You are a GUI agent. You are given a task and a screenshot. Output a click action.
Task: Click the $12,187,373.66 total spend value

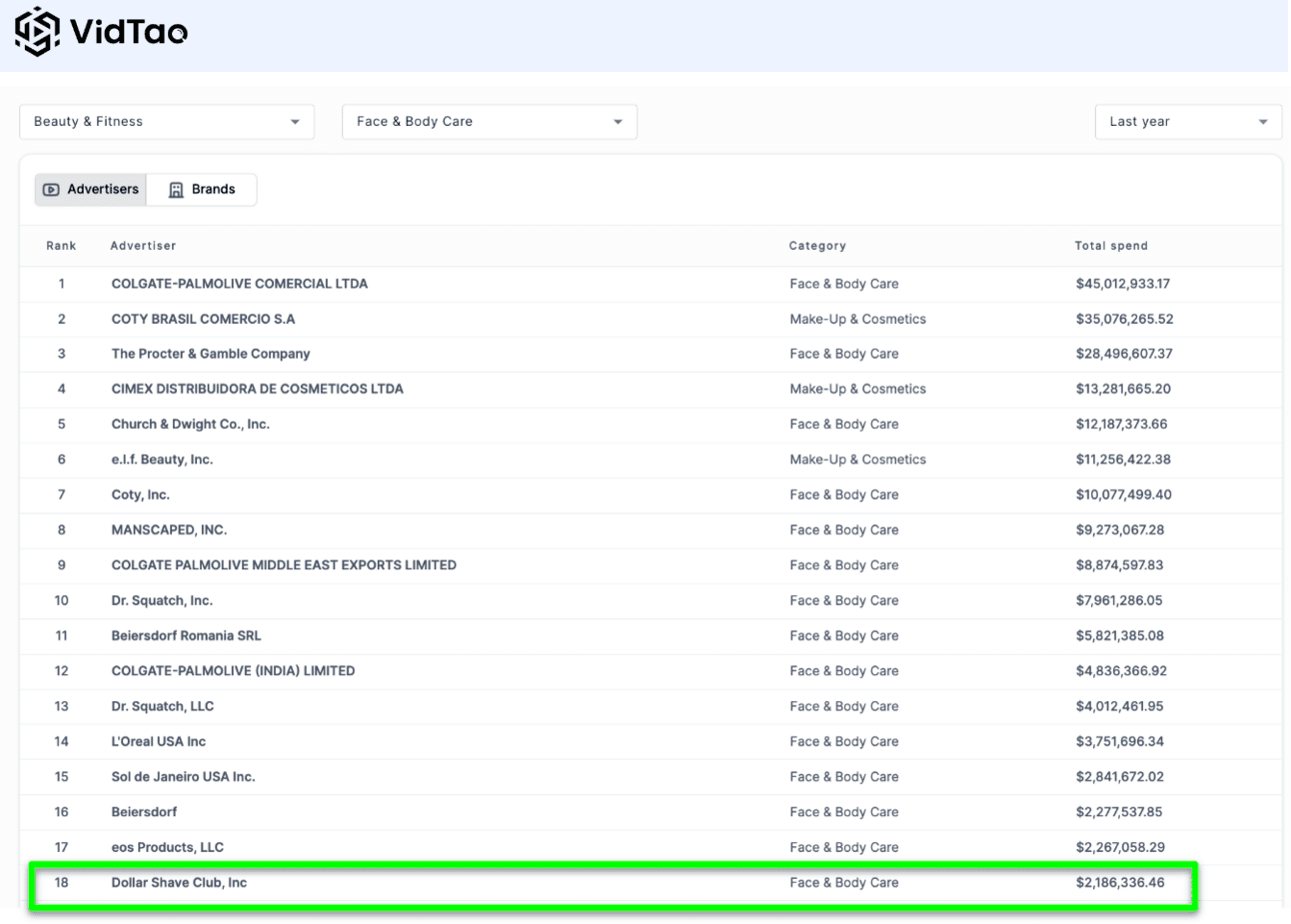(x=1121, y=425)
